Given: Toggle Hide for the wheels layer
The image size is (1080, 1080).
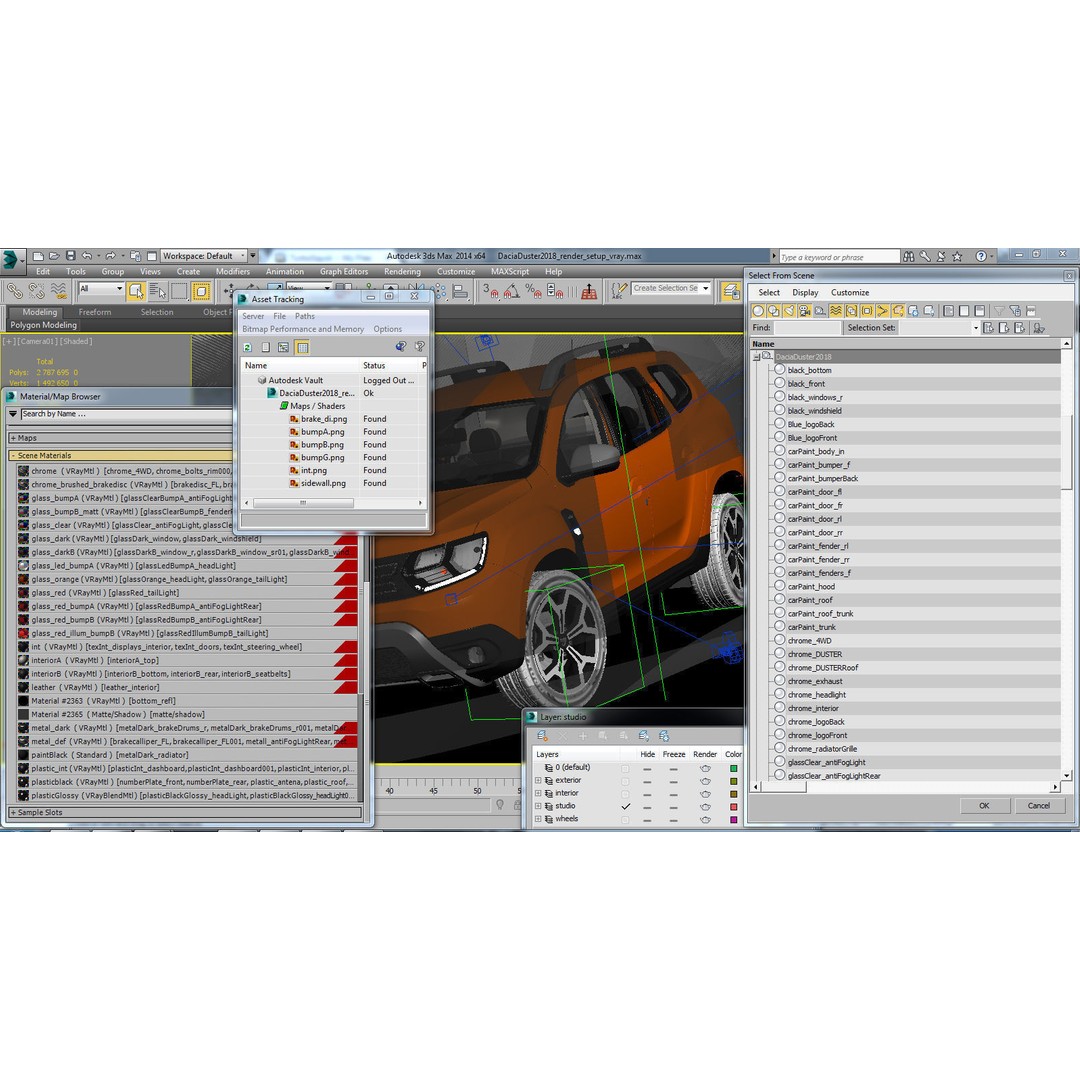Looking at the screenshot, I should point(647,820).
